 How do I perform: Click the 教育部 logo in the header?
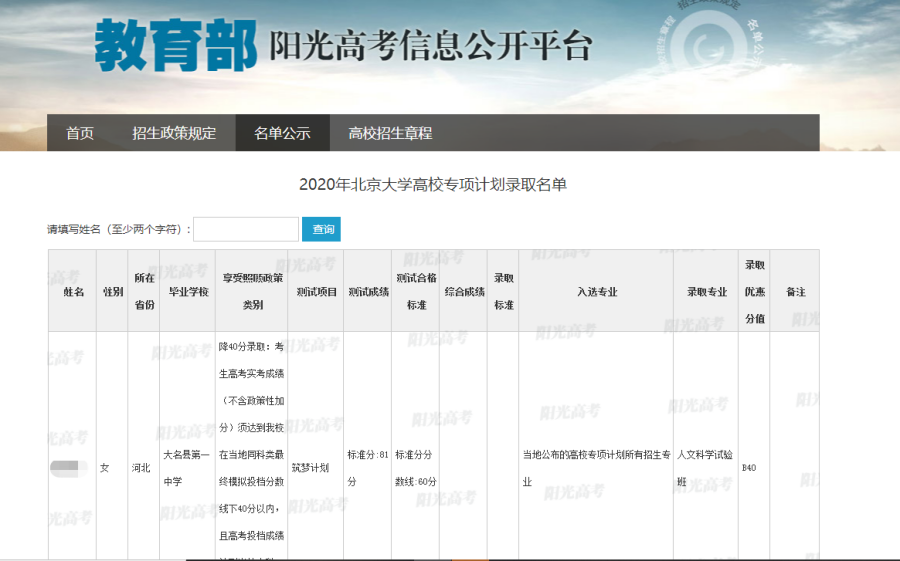[176, 45]
